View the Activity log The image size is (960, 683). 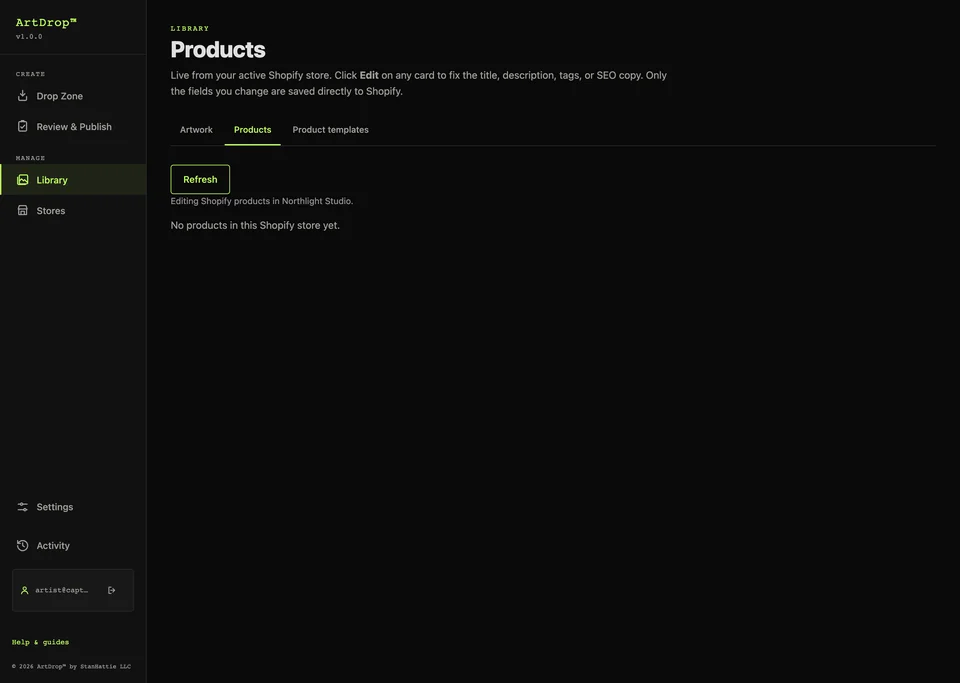coord(73,545)
